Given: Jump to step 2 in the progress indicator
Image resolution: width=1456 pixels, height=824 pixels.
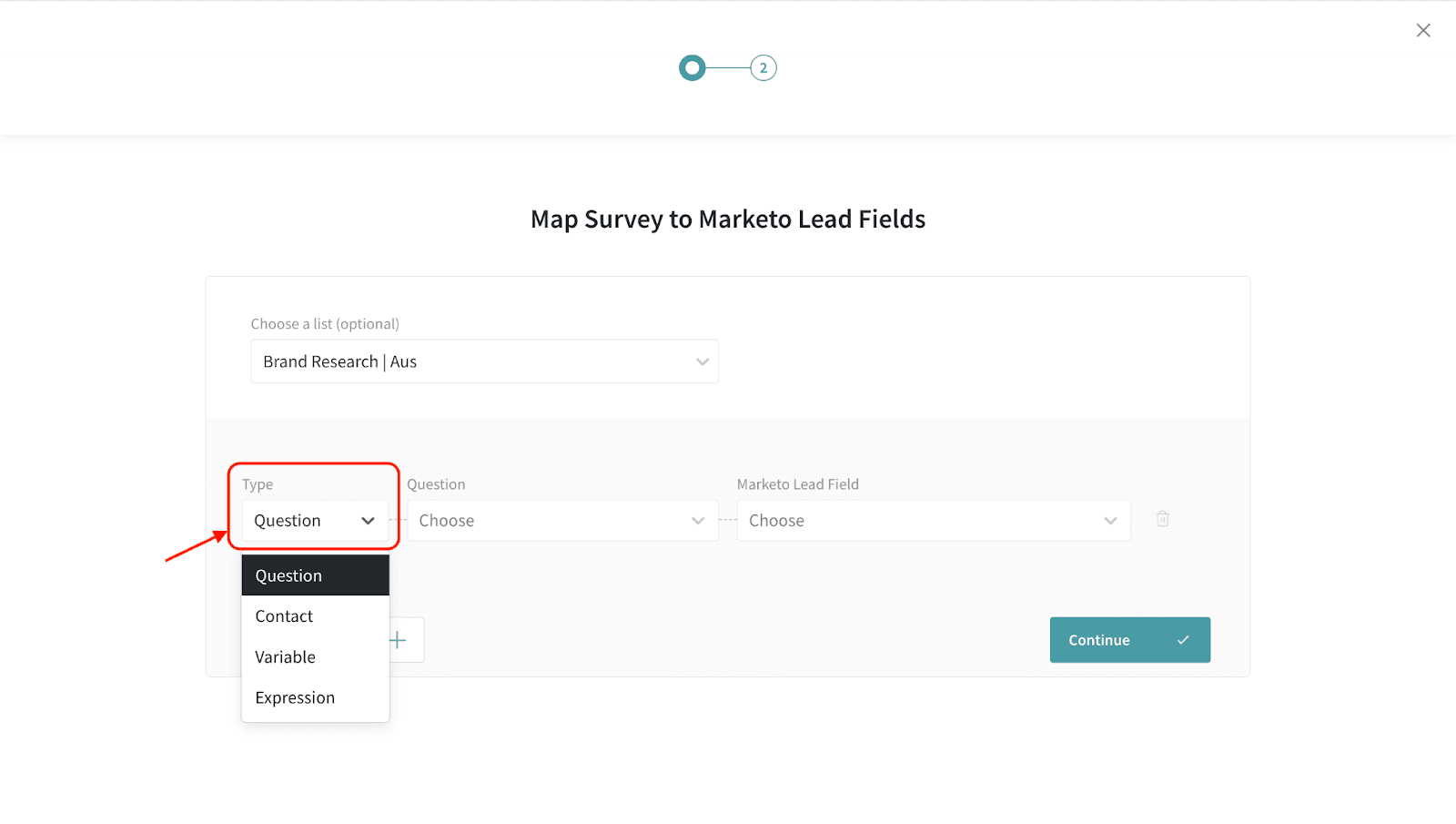Looking at the screenshot, I should pos(763,68).
